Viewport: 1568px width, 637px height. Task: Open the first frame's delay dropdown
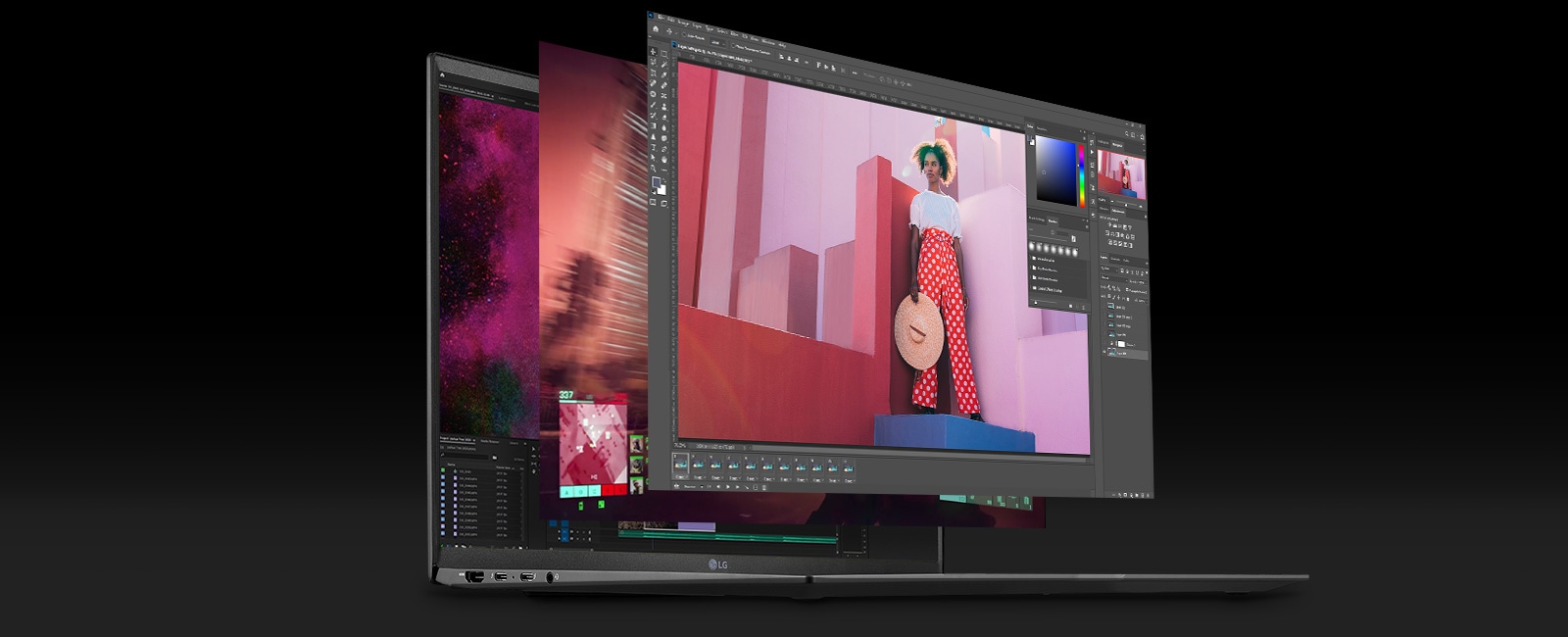pyautogui.click(x=682, y=477)
